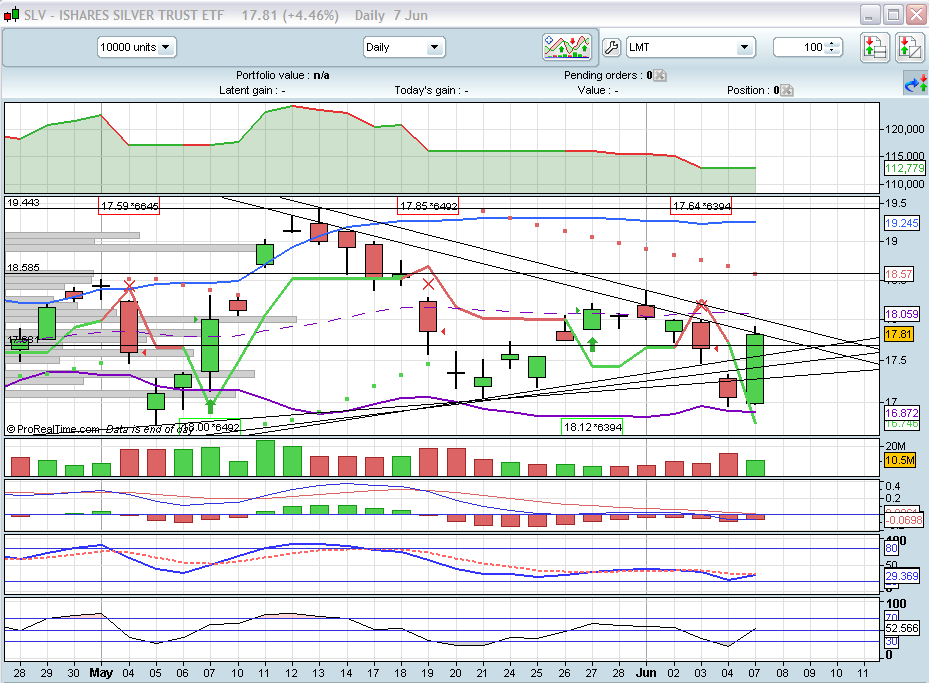The image size is (929, 683).
Task: Cancel pending orders with the X icon
Action: click(659, 75)
